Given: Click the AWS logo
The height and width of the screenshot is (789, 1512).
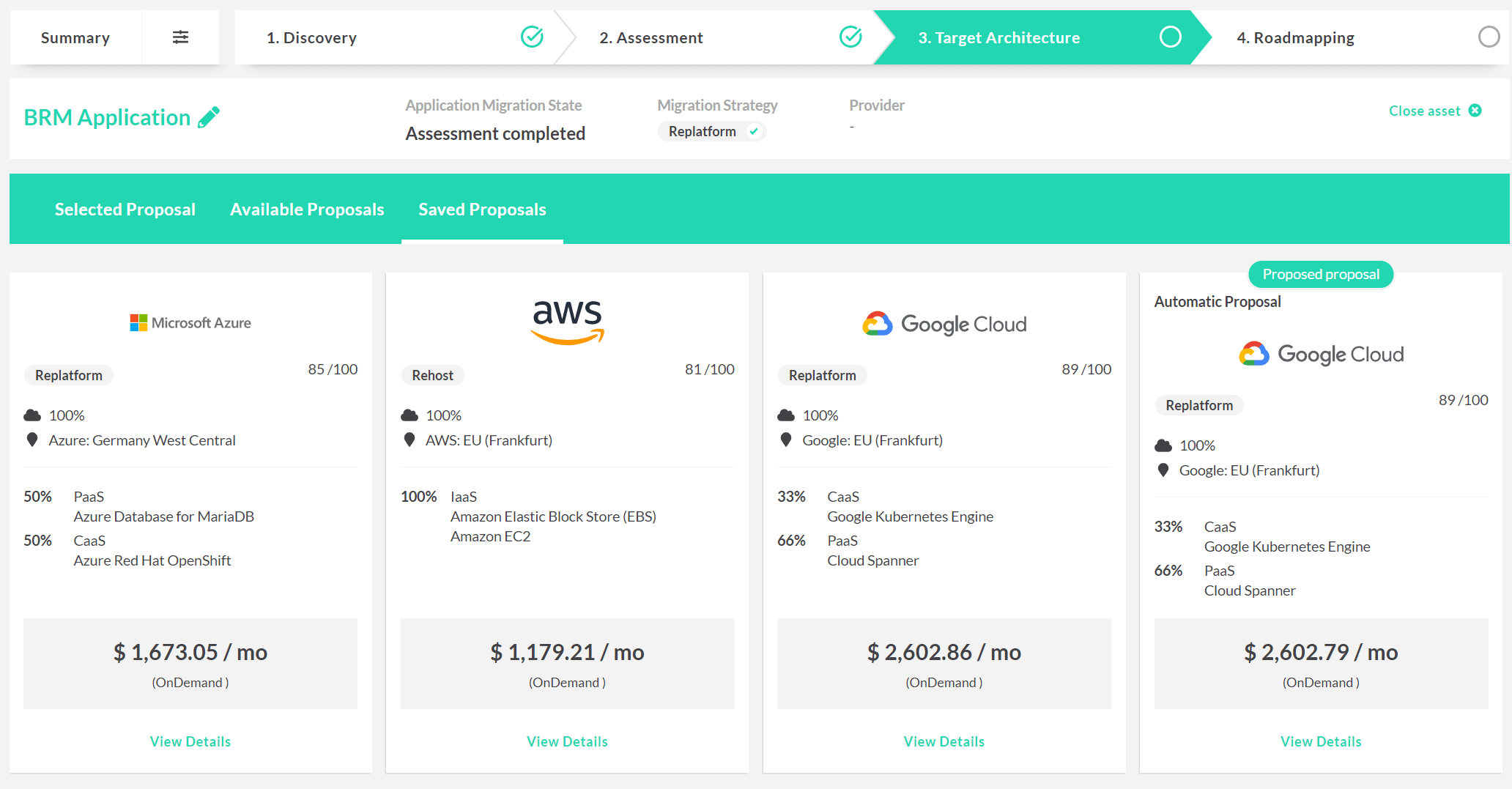Looking at the screenshot, I should [x=568, y=322].
